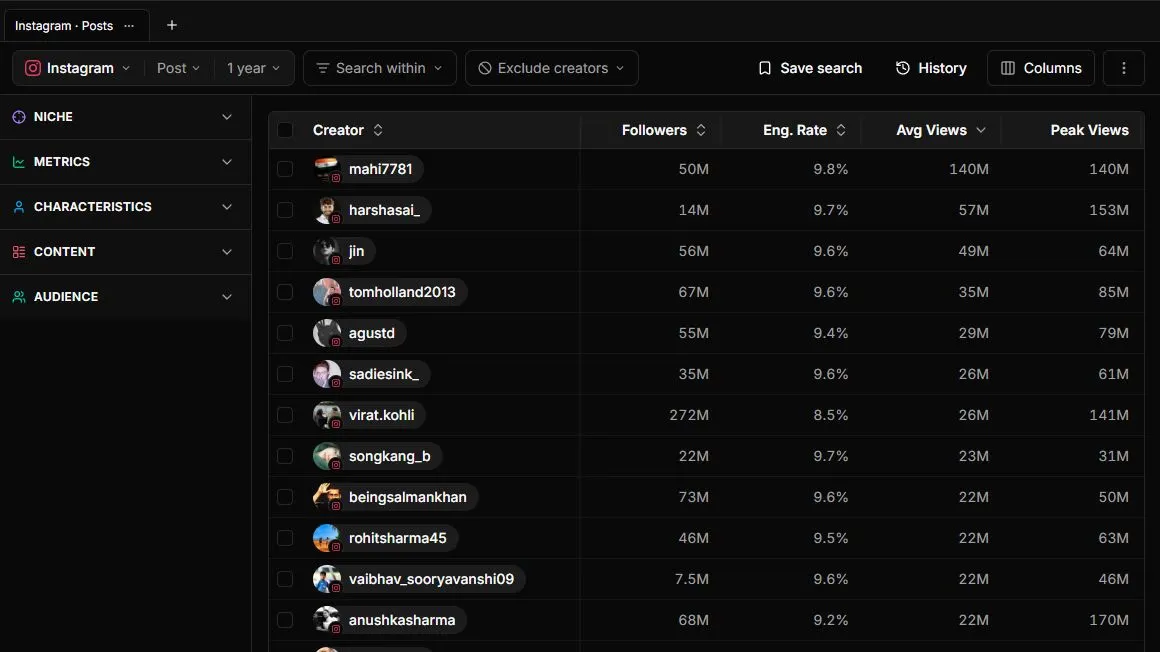
Task: Click the History clock icon
Action: pyautogui.click(x=903, y=68)
